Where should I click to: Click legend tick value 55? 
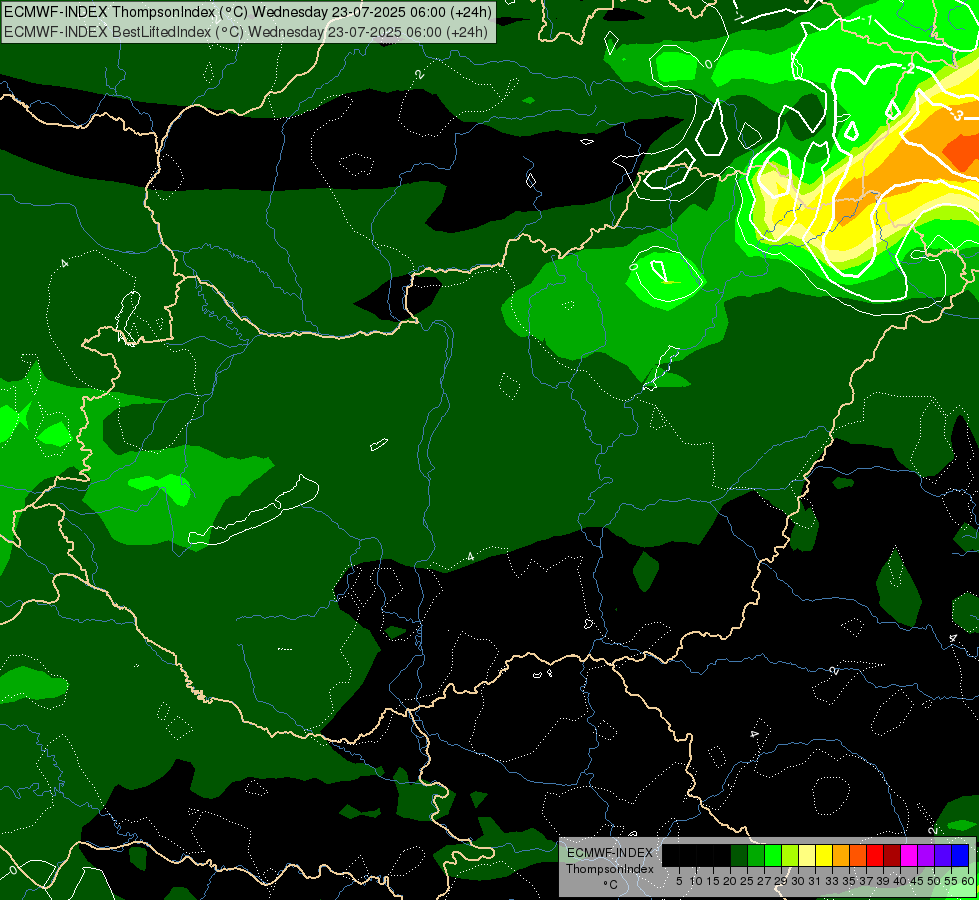(x=951, y=881)
